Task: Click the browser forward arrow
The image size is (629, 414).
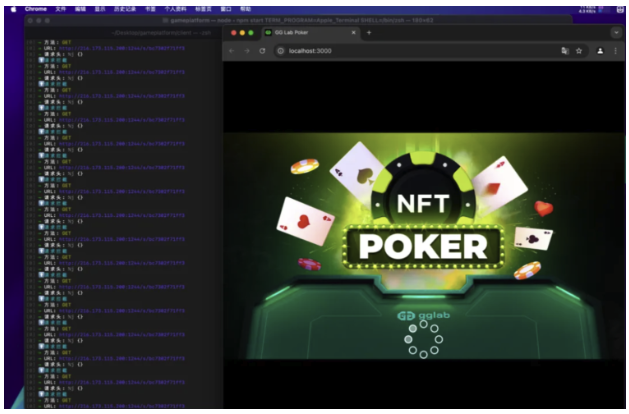Action: point(246,50)
